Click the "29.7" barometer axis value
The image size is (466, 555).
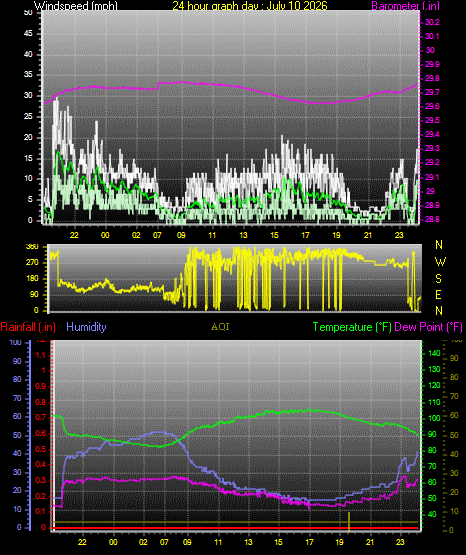coord(432,92)
